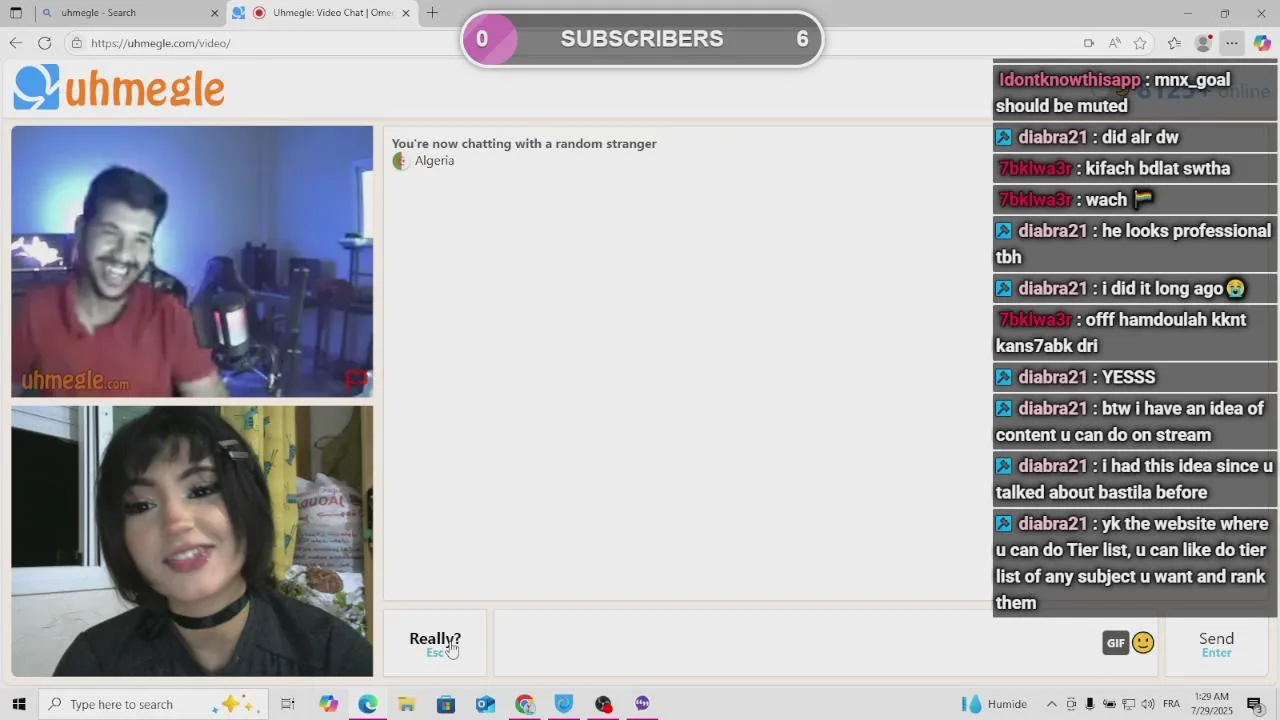
Task: Click the Really? skip button
Action: click(x=435, y=644)
